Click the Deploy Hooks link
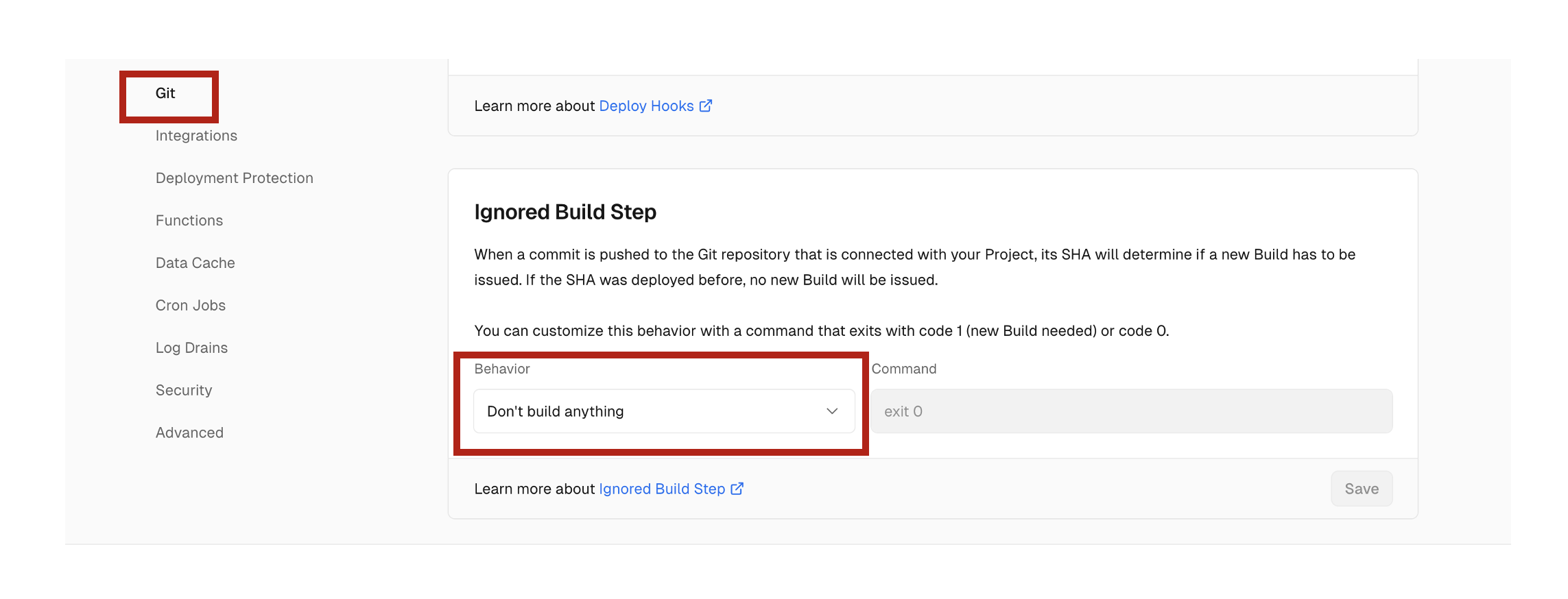The height and width of the screenshot is (599, 1568). [x=646, y=106]
